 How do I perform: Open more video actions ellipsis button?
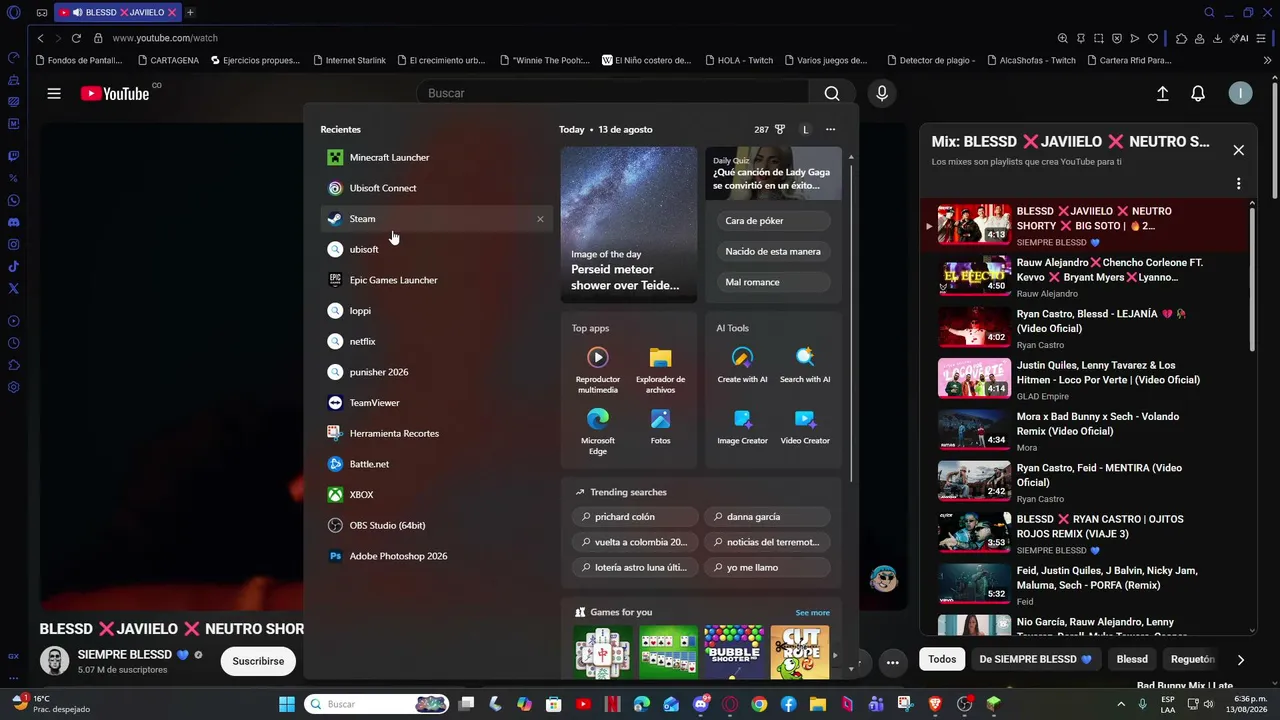tap(892, 662)
